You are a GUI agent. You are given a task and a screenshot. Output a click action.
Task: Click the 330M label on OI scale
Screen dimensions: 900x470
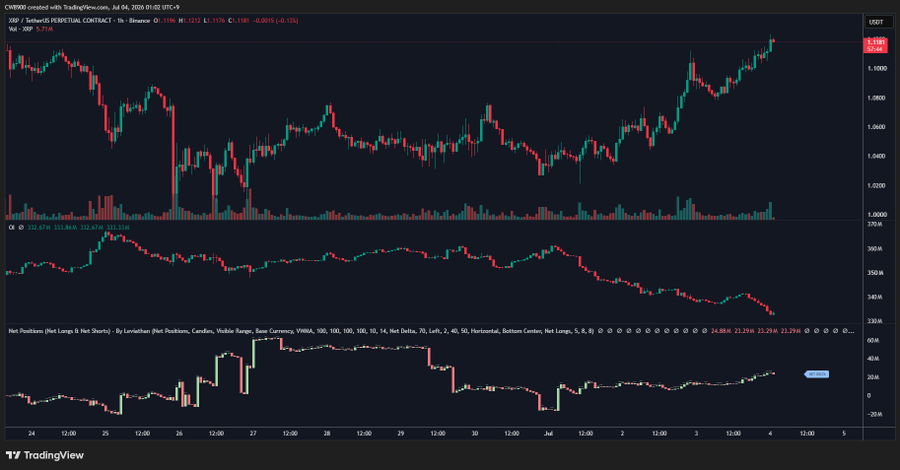pyautogui.click(x=875, y=321)
